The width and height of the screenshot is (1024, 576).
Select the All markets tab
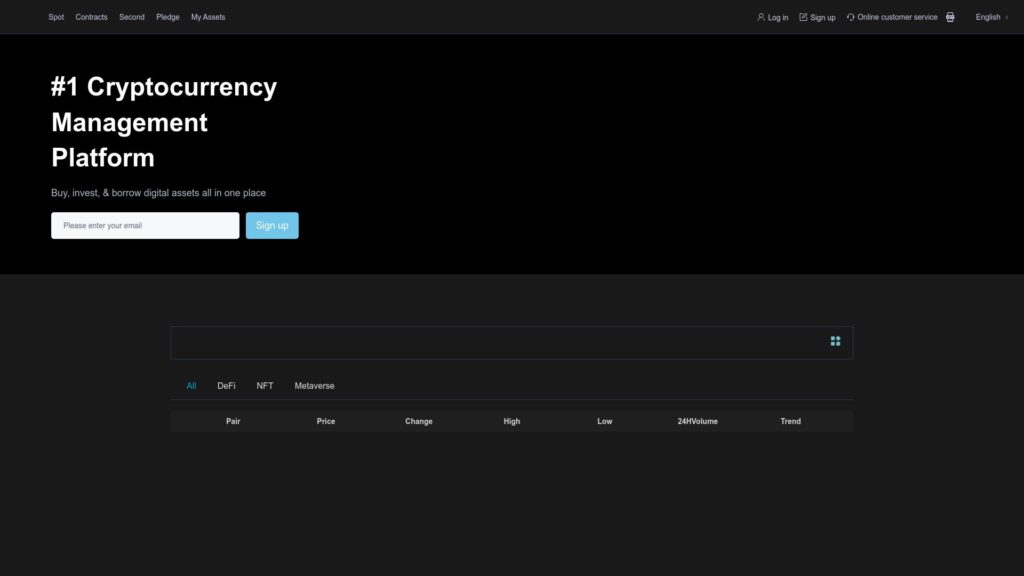[x=191, y=385]
